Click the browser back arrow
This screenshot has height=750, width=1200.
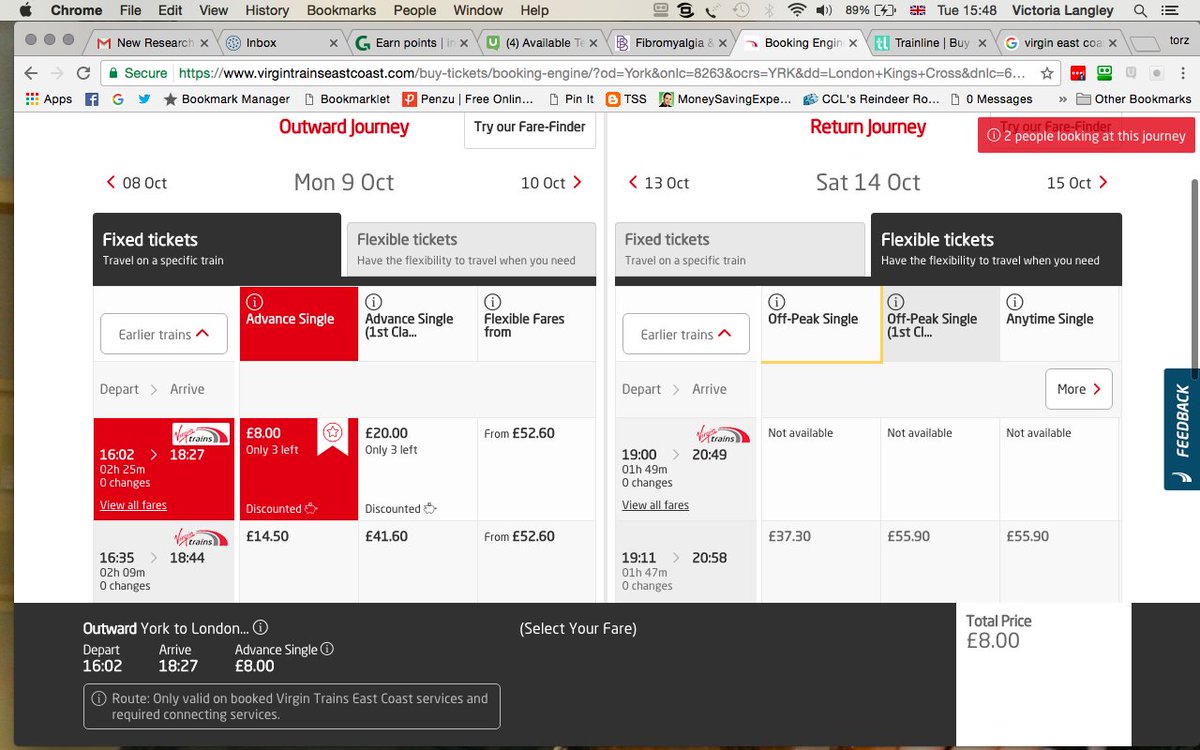point(30,73)
